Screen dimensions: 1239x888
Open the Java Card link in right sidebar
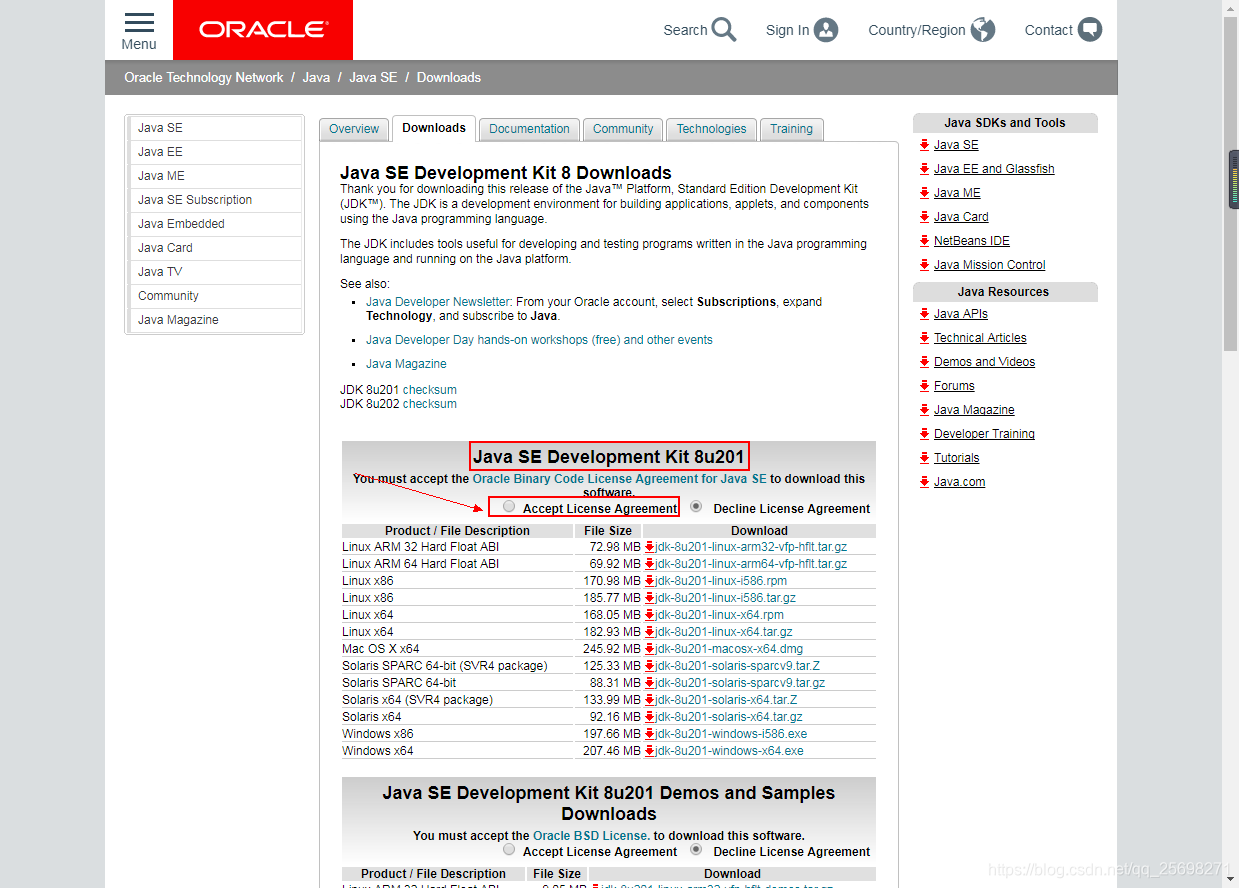point(961,217)
